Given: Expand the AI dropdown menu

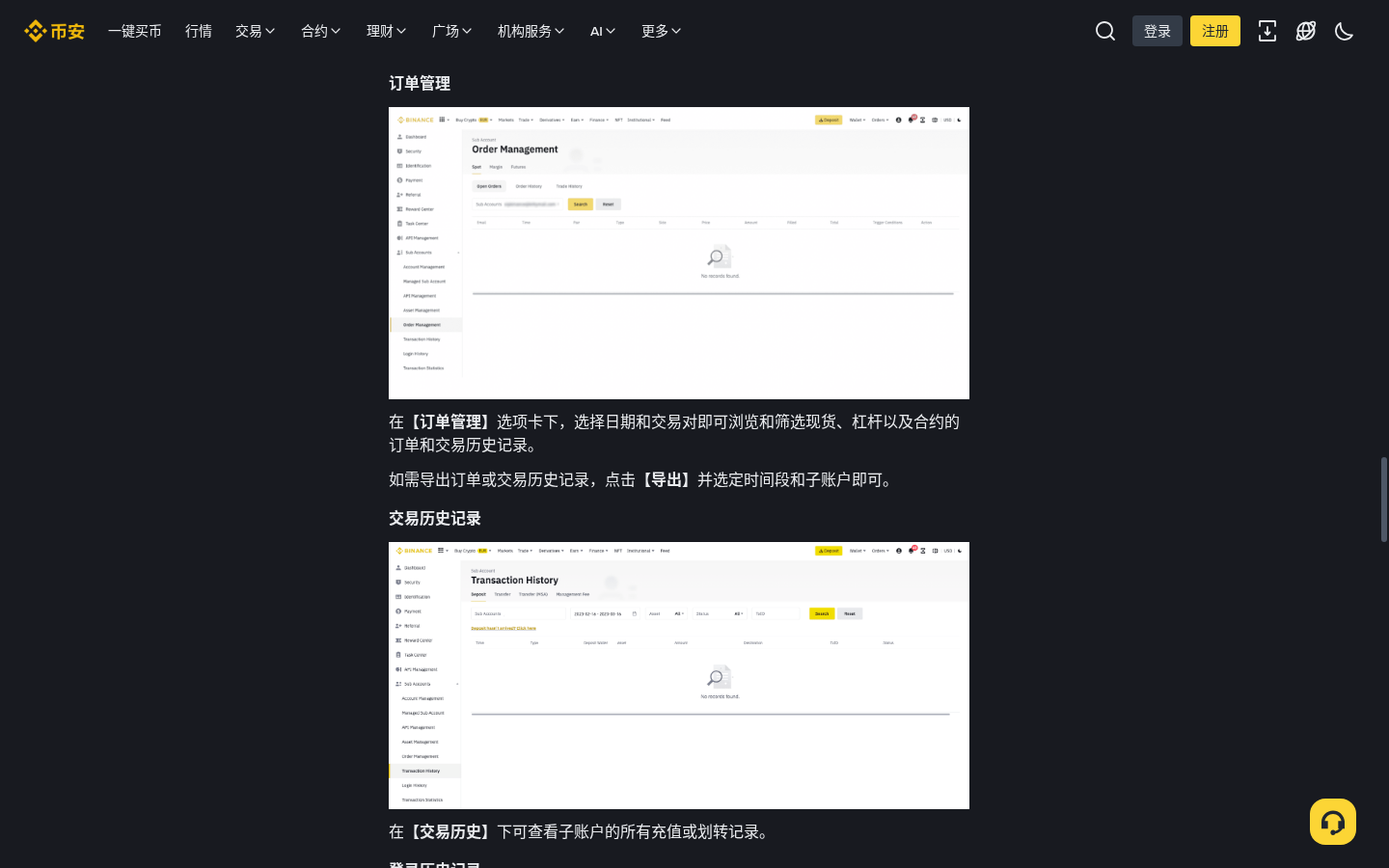Looking at the screenshot, I should tap(603, 31).
